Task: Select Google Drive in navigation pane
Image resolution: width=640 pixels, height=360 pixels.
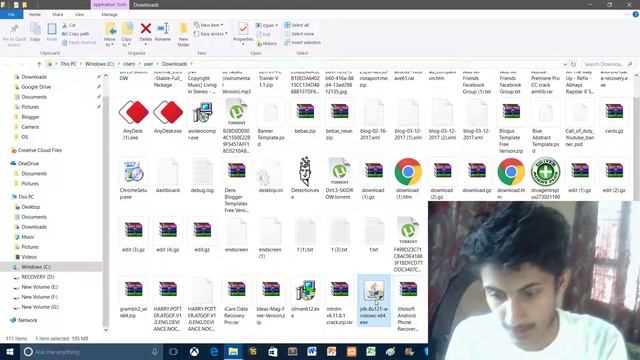Action: (36, 87)
